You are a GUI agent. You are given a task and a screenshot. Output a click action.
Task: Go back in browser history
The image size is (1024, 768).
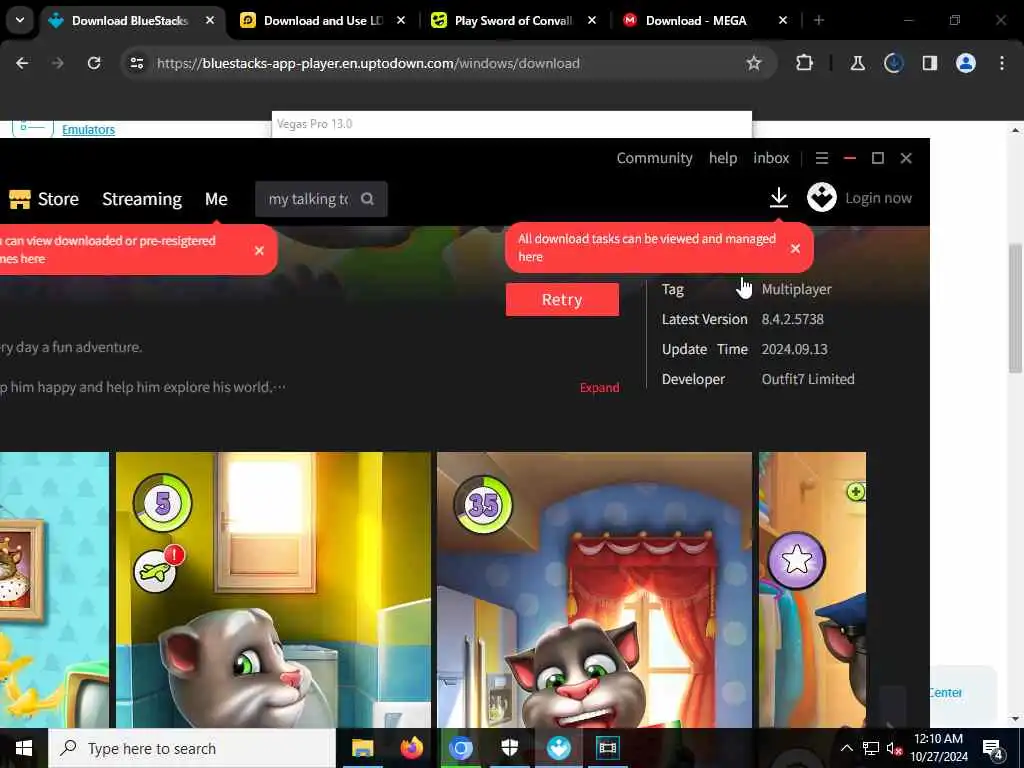(22, 63)
